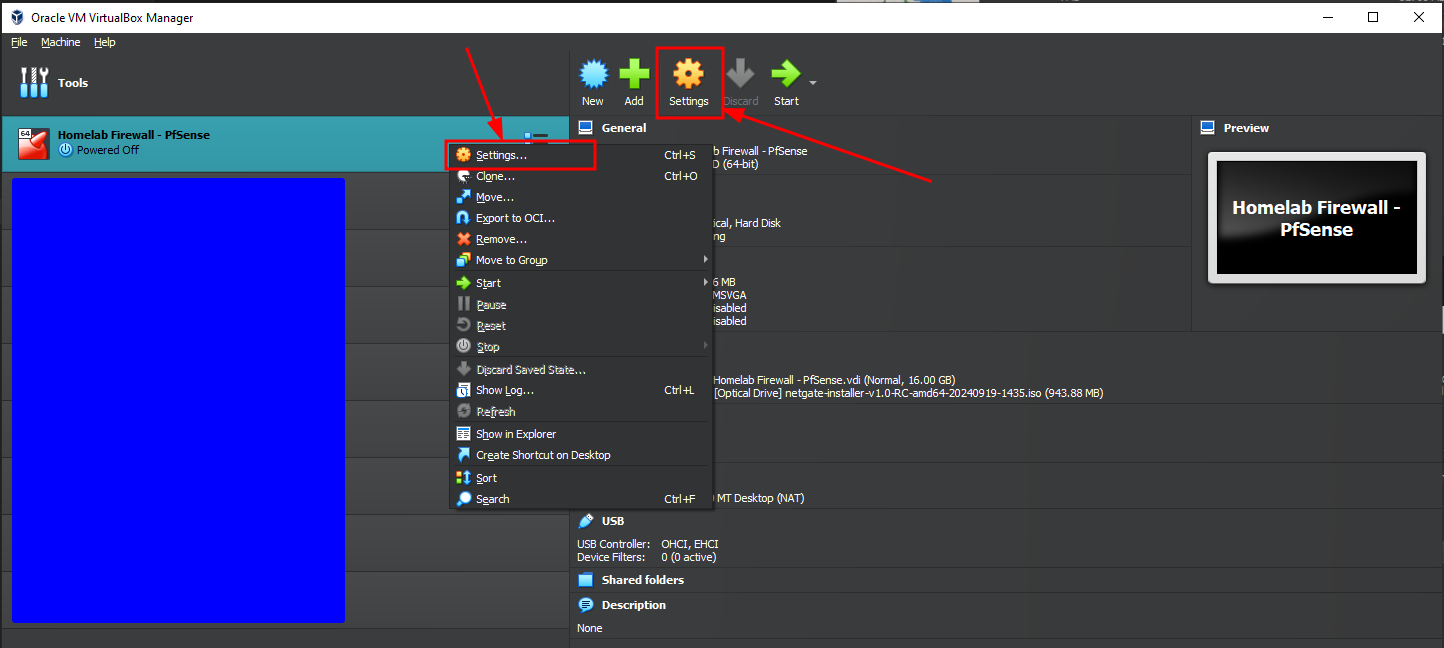Click the tools menu icon on the PfSense VM row

click(537, 136)
